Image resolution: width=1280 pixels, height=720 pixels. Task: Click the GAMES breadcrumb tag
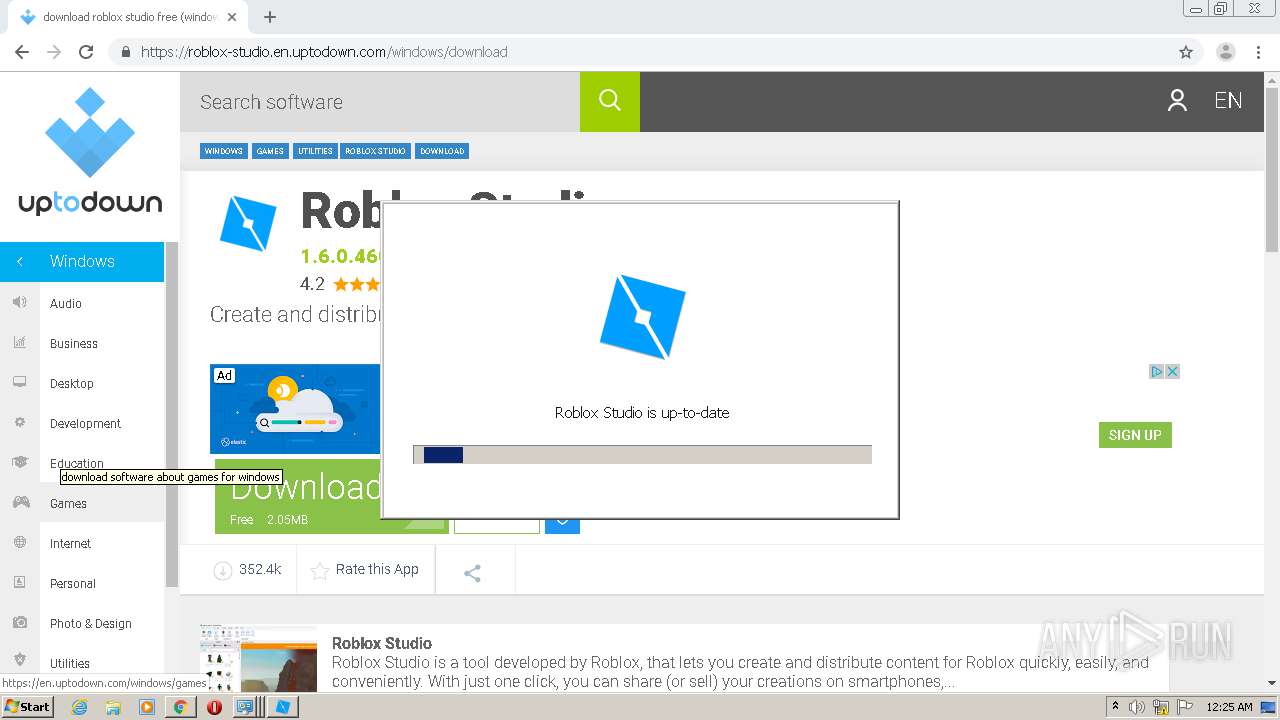click(x=270, y=151)
